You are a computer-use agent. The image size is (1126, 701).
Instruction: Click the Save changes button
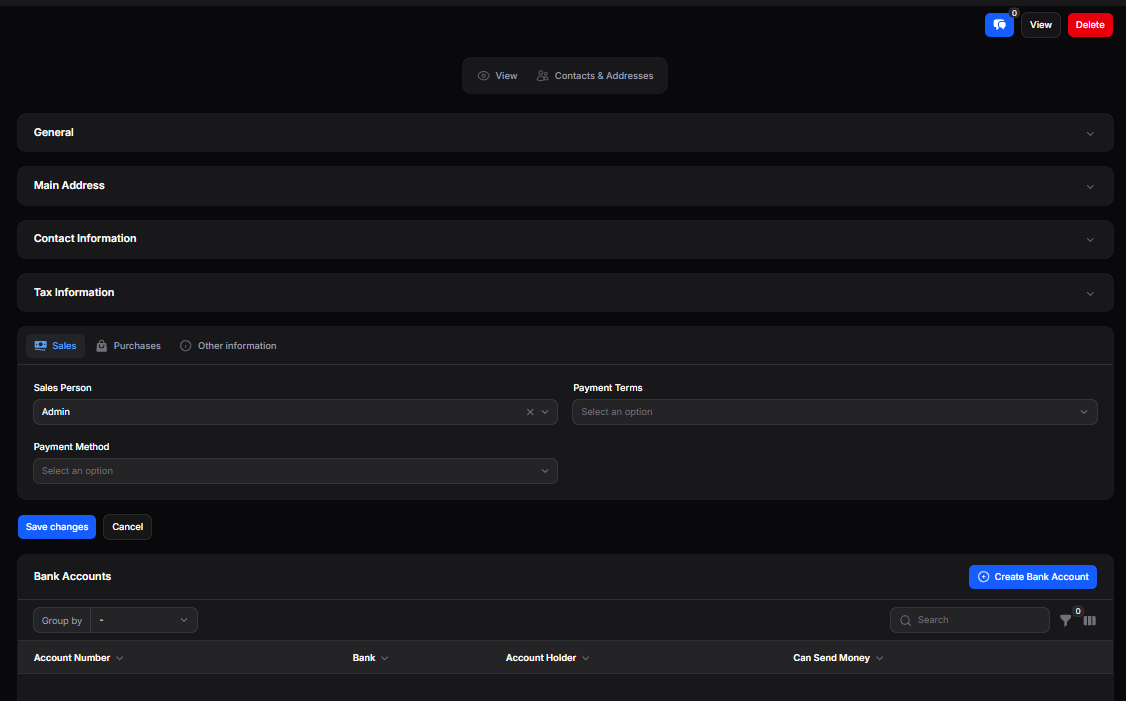tap(57, 527)
